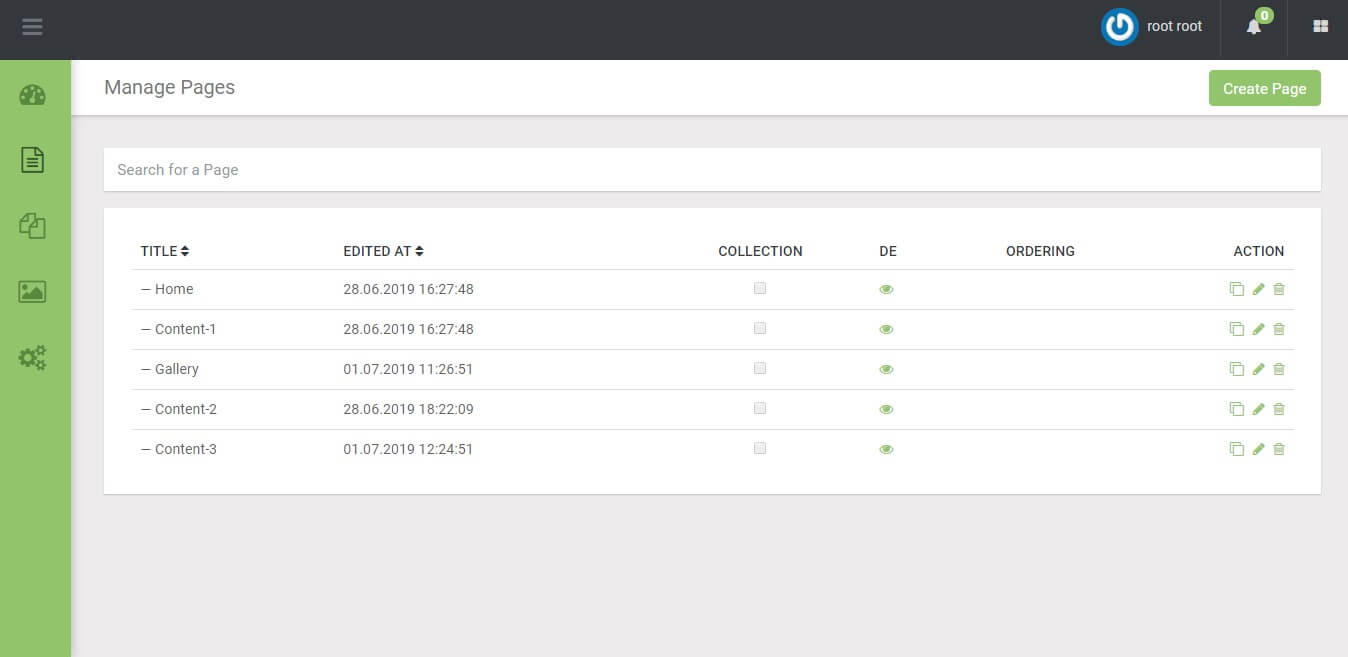Screen dimensions: 1348x657
Task: Select the Home row date 28.06.2019 16:27:48
Action: tap(408, 289)
